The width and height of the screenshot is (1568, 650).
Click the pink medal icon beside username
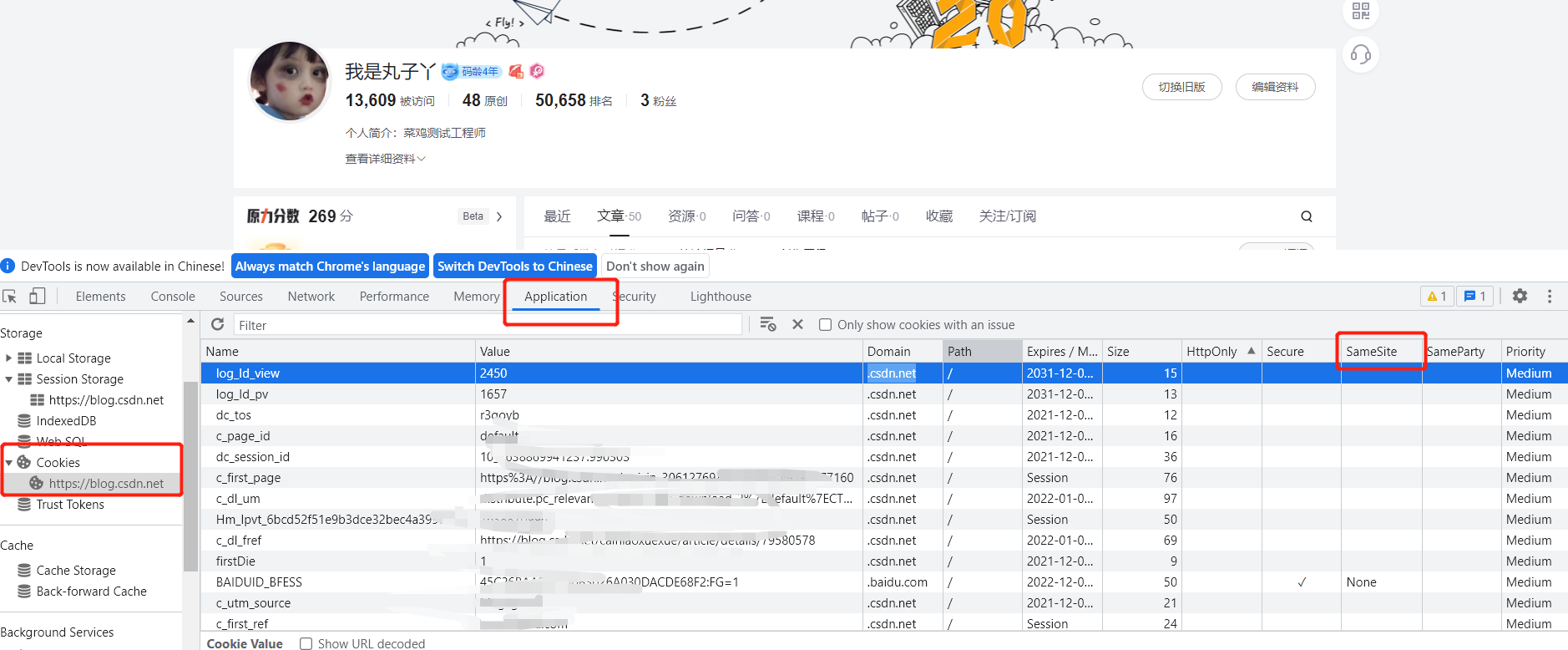(537, 72)
